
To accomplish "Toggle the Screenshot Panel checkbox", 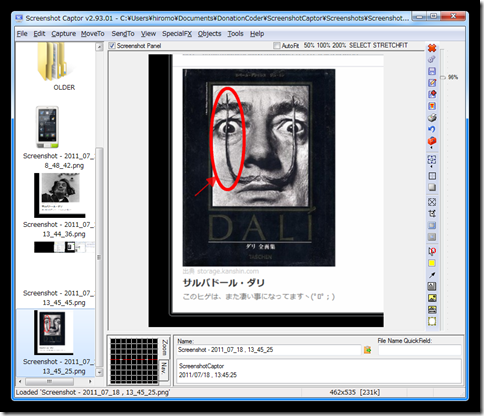I will [x=112, y=46].
